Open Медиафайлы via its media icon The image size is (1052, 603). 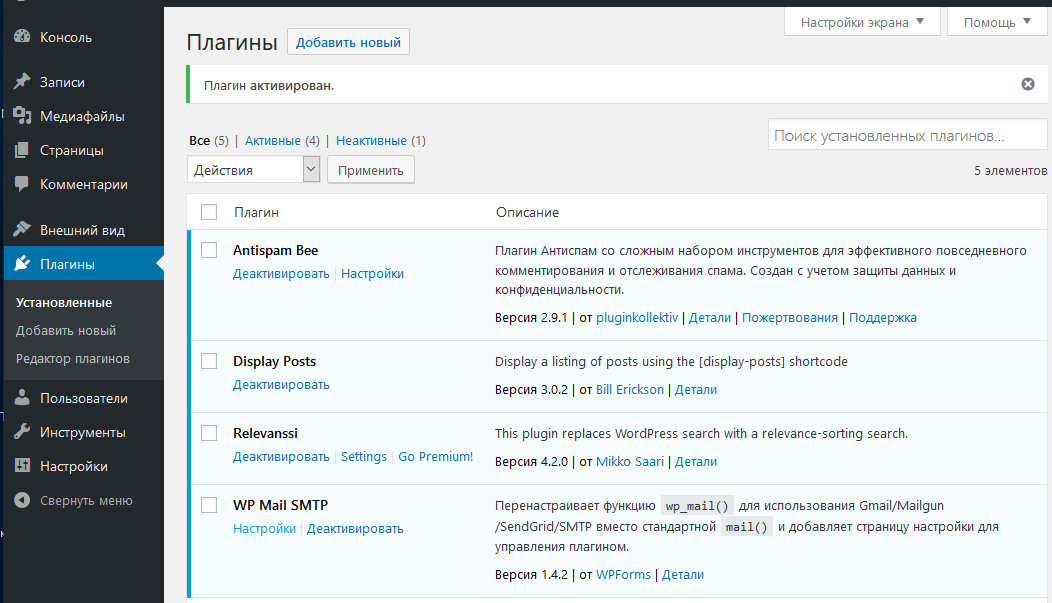tap(22, 116)
